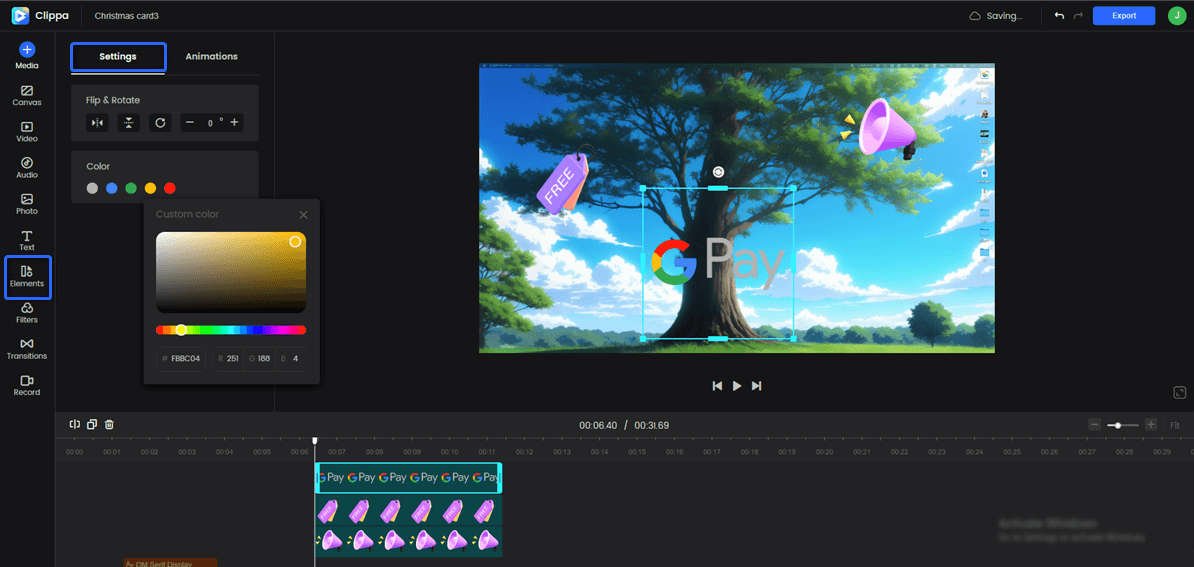Open the Video panel
The height and width of the screenshot is (567, 1194).
pyautogui.click(x=27, y=132)
